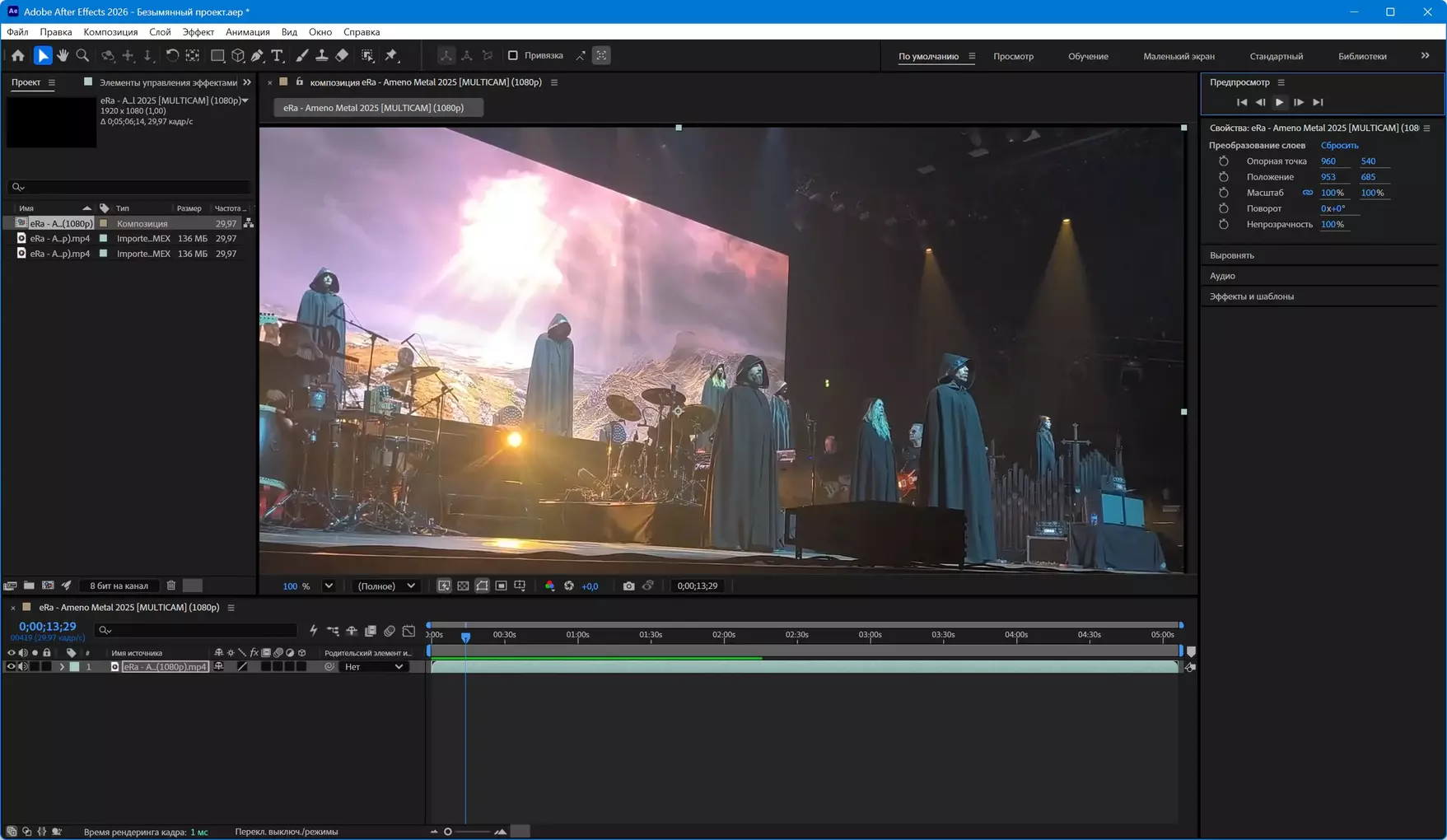Expand layer 1 properties in timeline
The image size is (1447, 840).
click(62, 667)
